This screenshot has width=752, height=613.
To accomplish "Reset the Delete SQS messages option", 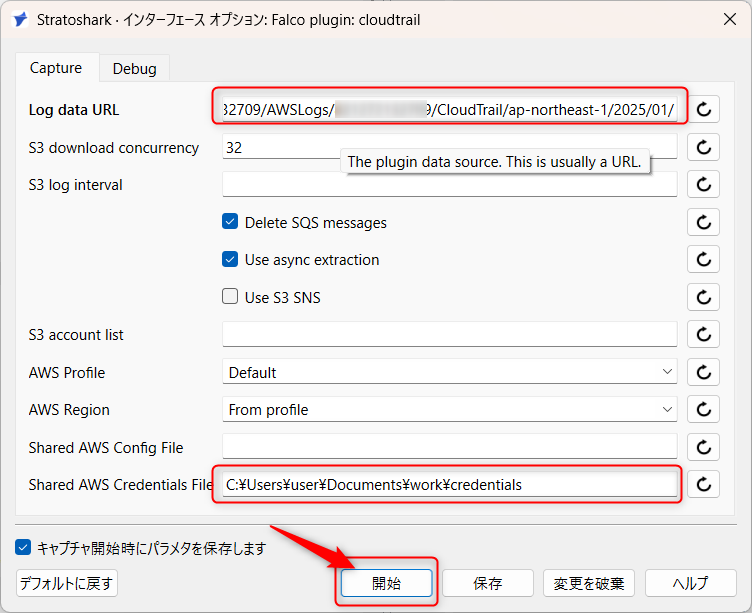I will click(x=703, y=222).
